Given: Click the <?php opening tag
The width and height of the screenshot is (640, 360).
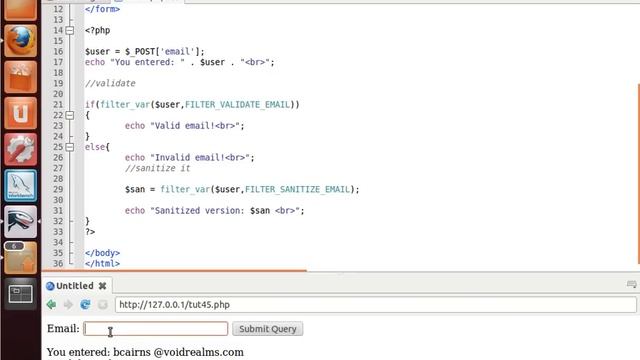Looking at the screenshot, I should coord(98,30).
